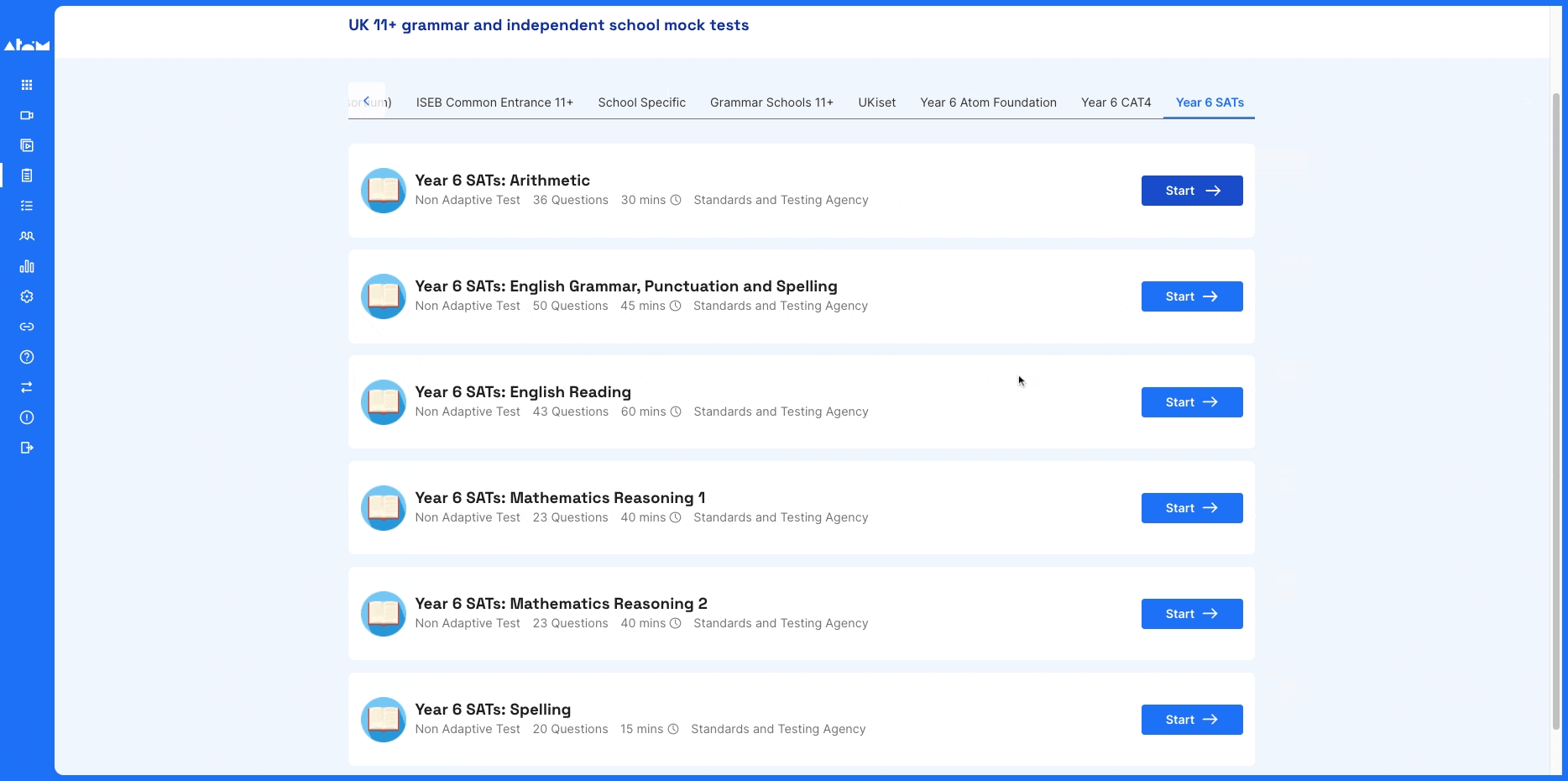The height and width of the screenshot is (781, 1568).
Task: Switch to UKiset tab
Action: (876, 102)
